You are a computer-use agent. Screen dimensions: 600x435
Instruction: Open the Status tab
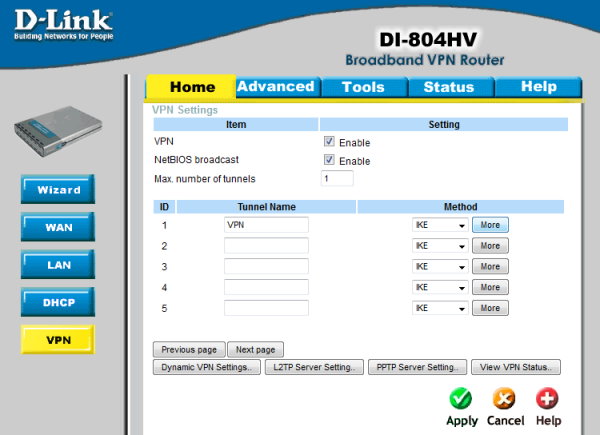click(x=451, y=87)
